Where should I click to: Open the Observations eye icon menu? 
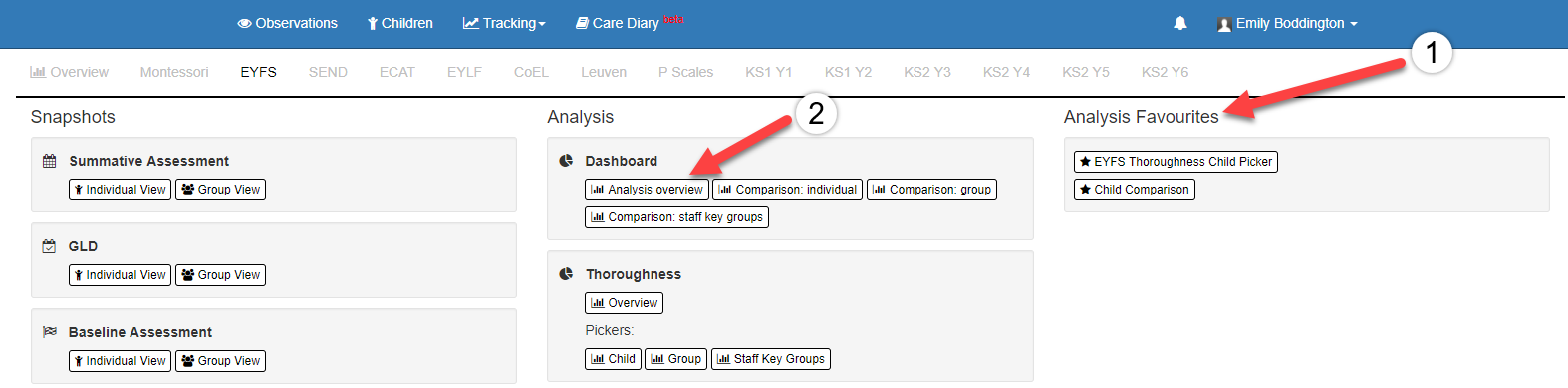244,23
